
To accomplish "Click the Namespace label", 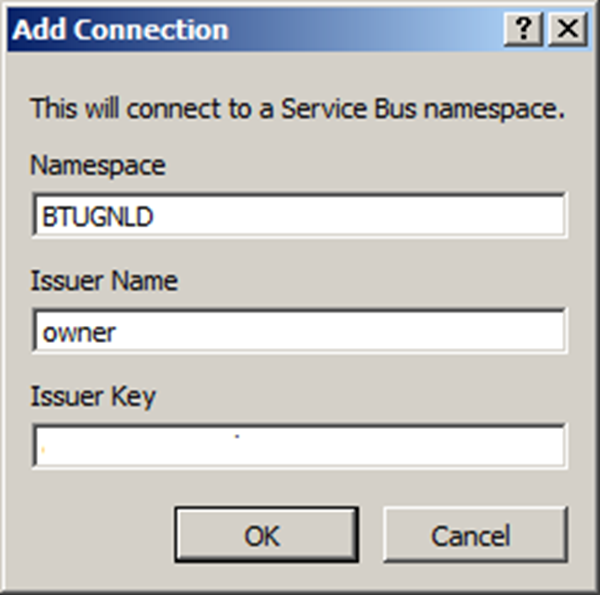I will [x=98, y=165].
